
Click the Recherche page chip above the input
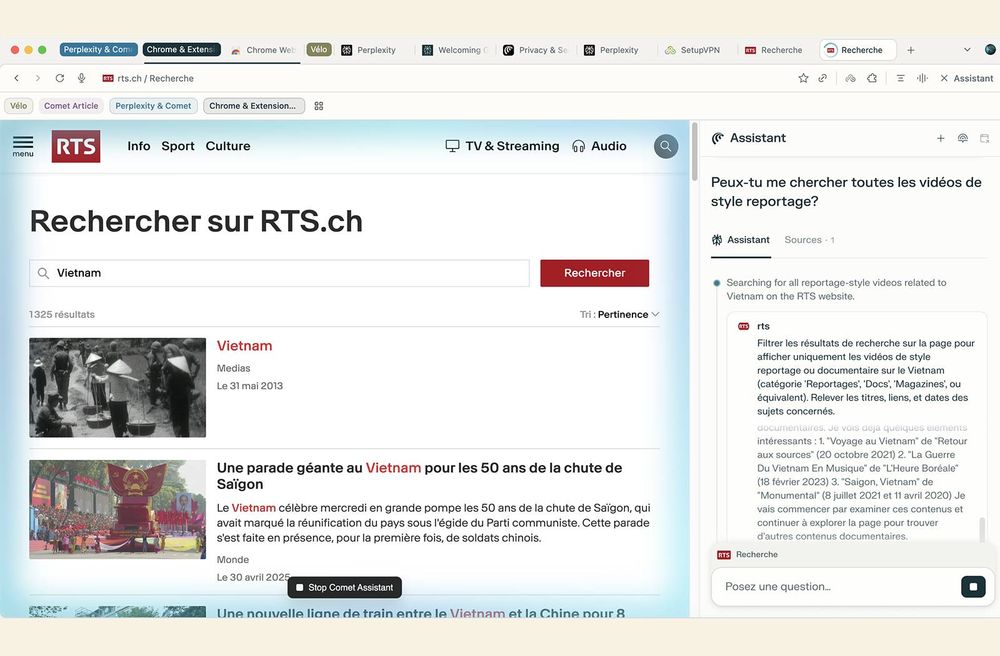(x=747, y=555)
